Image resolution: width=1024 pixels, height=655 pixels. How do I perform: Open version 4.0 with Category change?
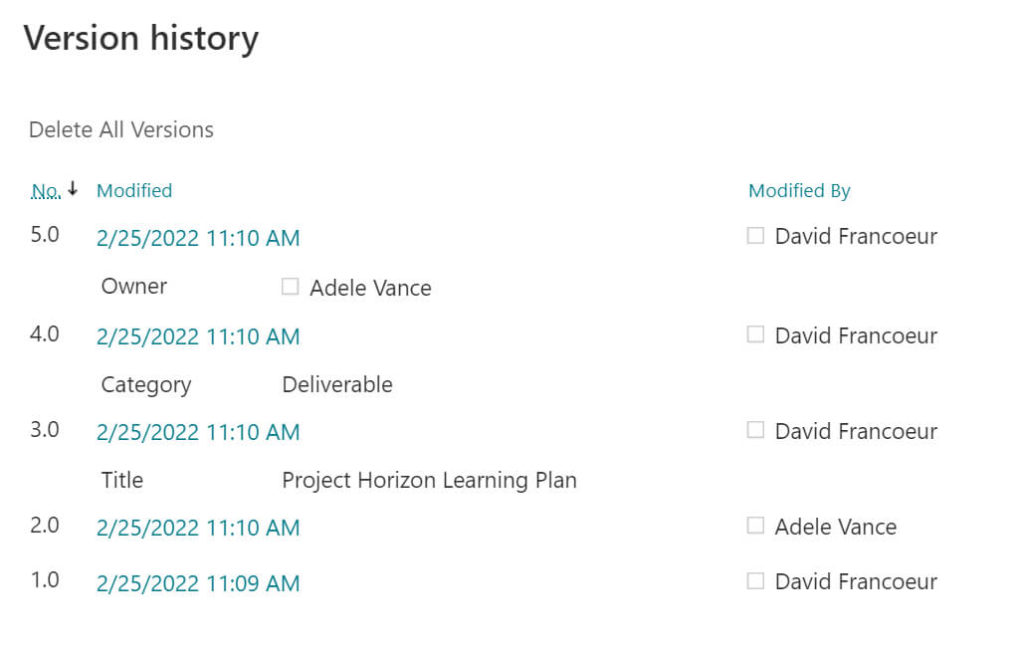pyautogui.click(x=197, y=336)
